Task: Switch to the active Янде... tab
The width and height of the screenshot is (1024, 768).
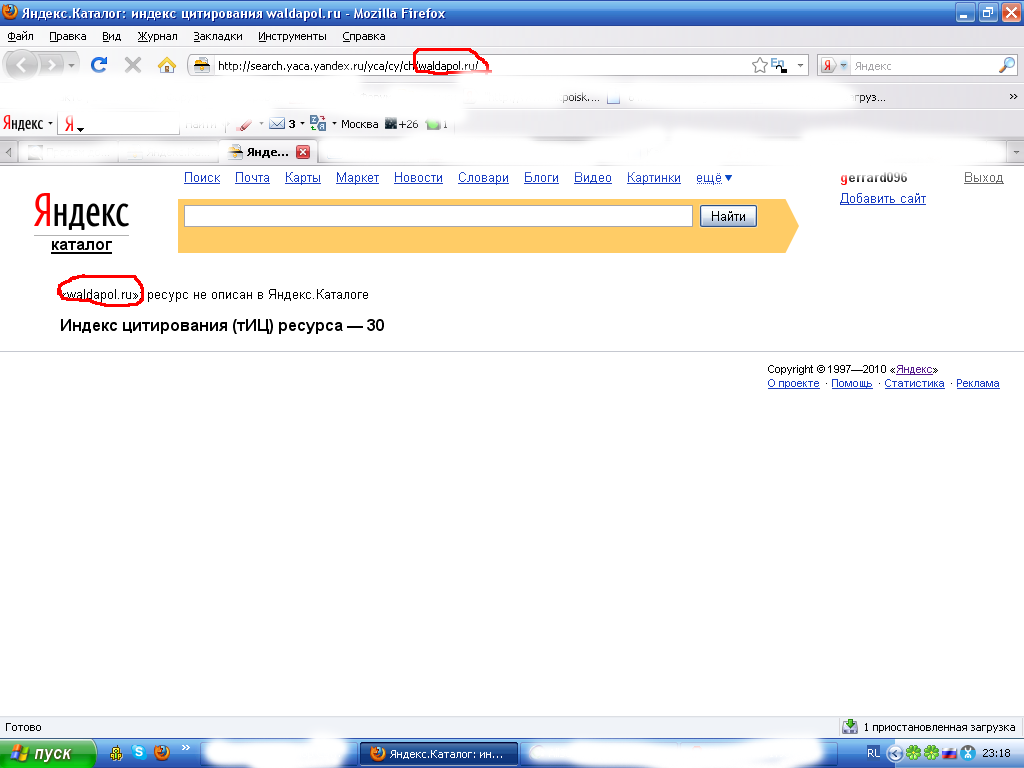Action: point(268,152)
